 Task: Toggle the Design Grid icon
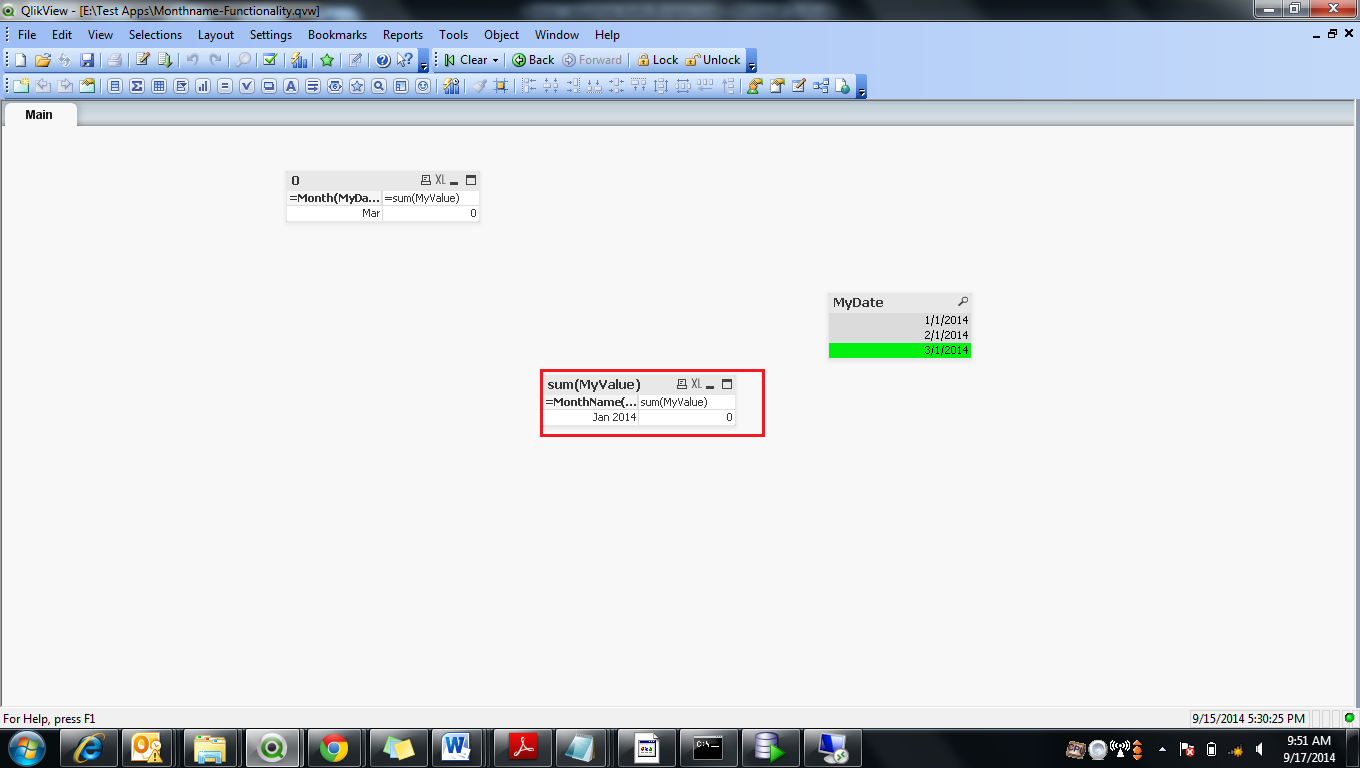pyautogui.click(x=501, y=86)
